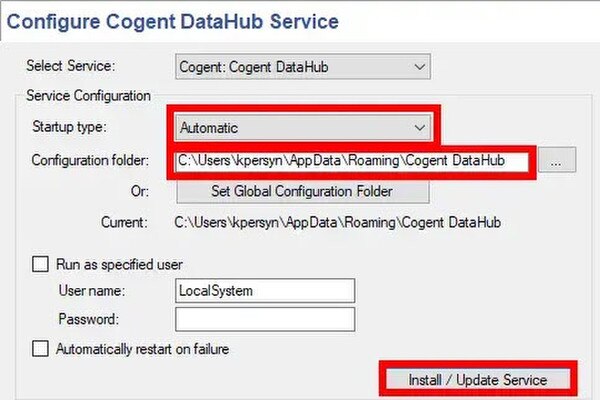
Task: Click the Configure Cogent DataHub Service heading
Action: tap(173, 21)
